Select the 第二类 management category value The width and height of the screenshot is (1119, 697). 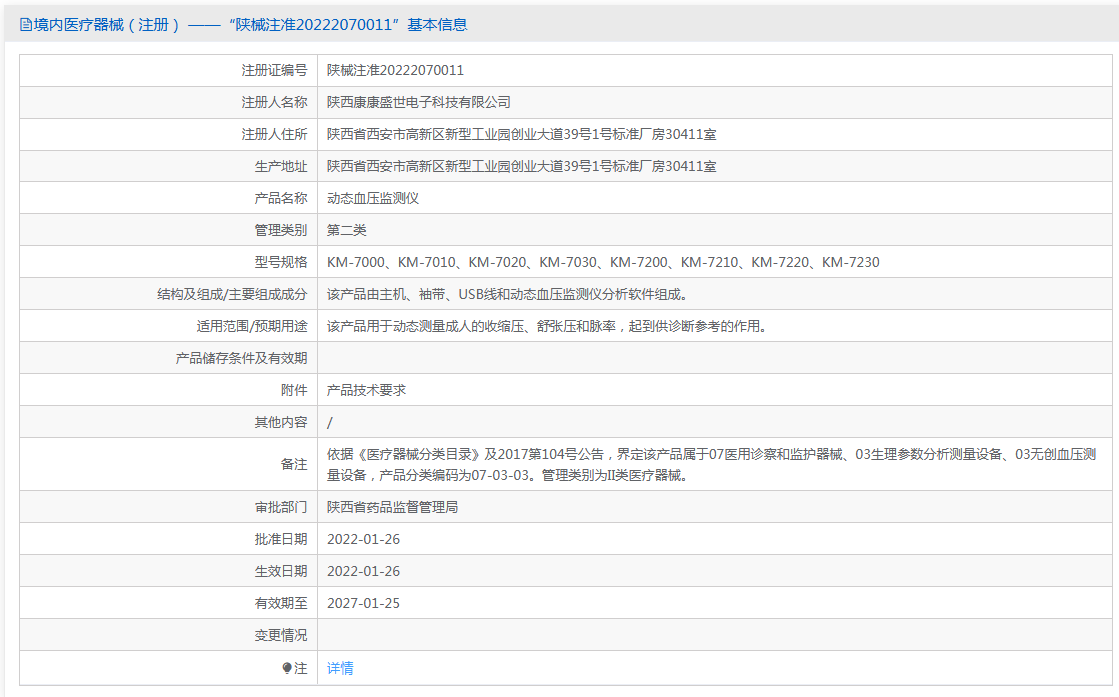[347, 230]
